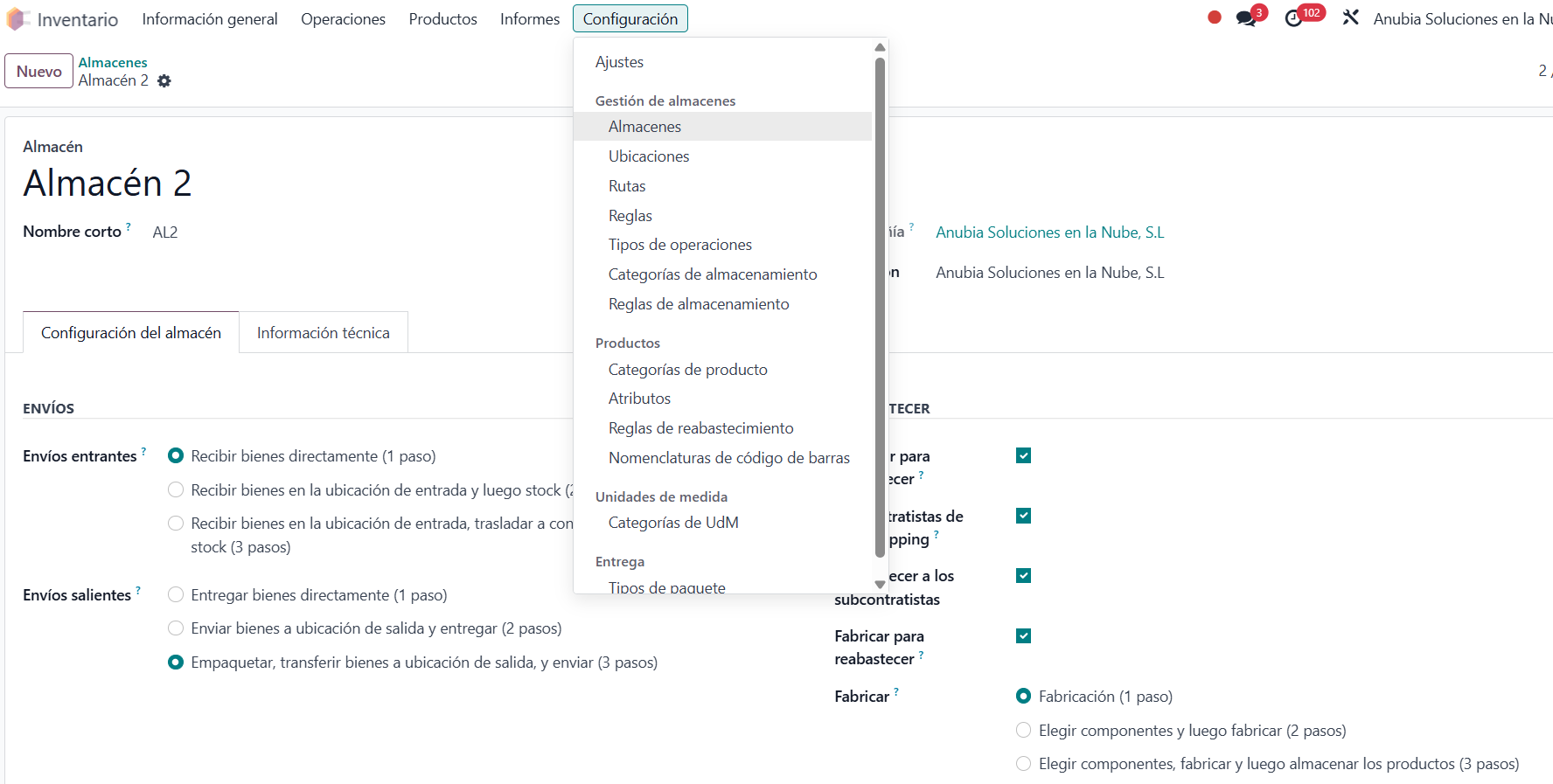This screenshot has height=784, width=1553.
Task: Toggle the Fabricar para reabastecer checkbox
Action: coord(1024,635)
